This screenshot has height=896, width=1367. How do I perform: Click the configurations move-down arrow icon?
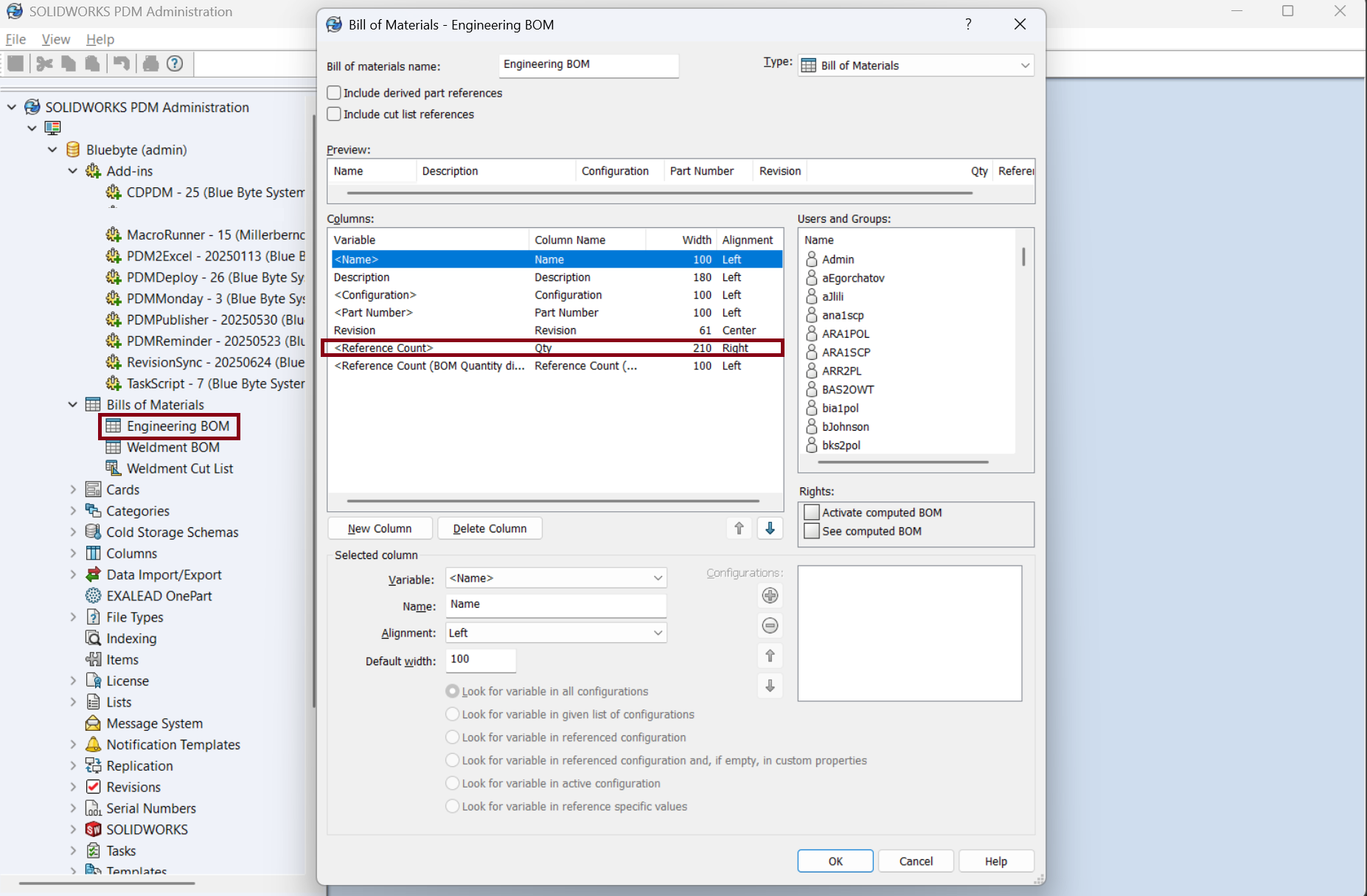(770, 686)
